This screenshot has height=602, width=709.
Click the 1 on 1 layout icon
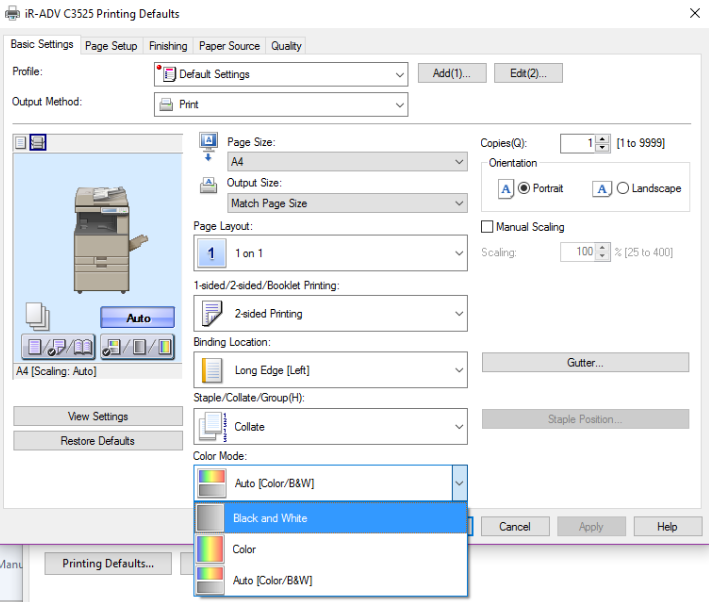coord(211,253)
